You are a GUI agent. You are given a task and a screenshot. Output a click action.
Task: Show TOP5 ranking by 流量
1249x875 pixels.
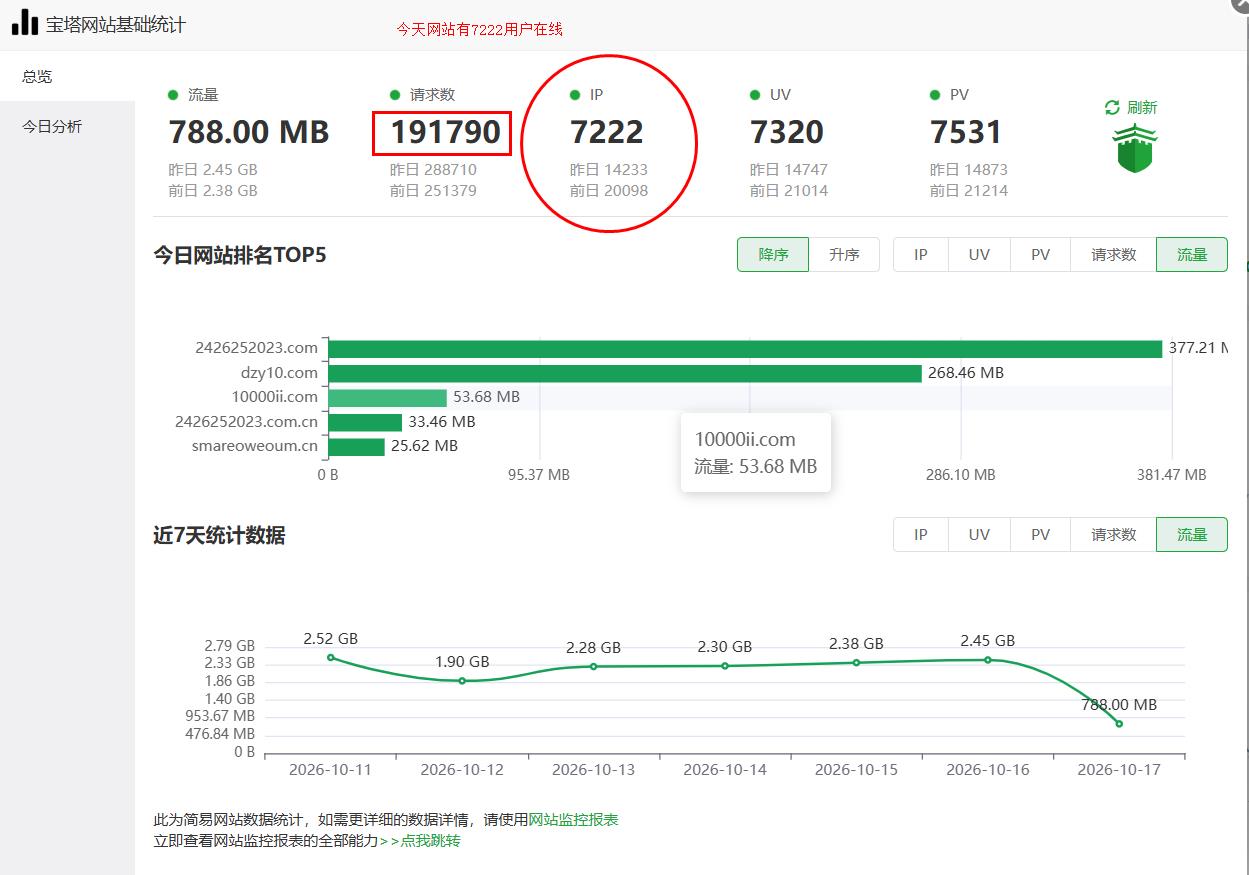(x=1192, y=255)
